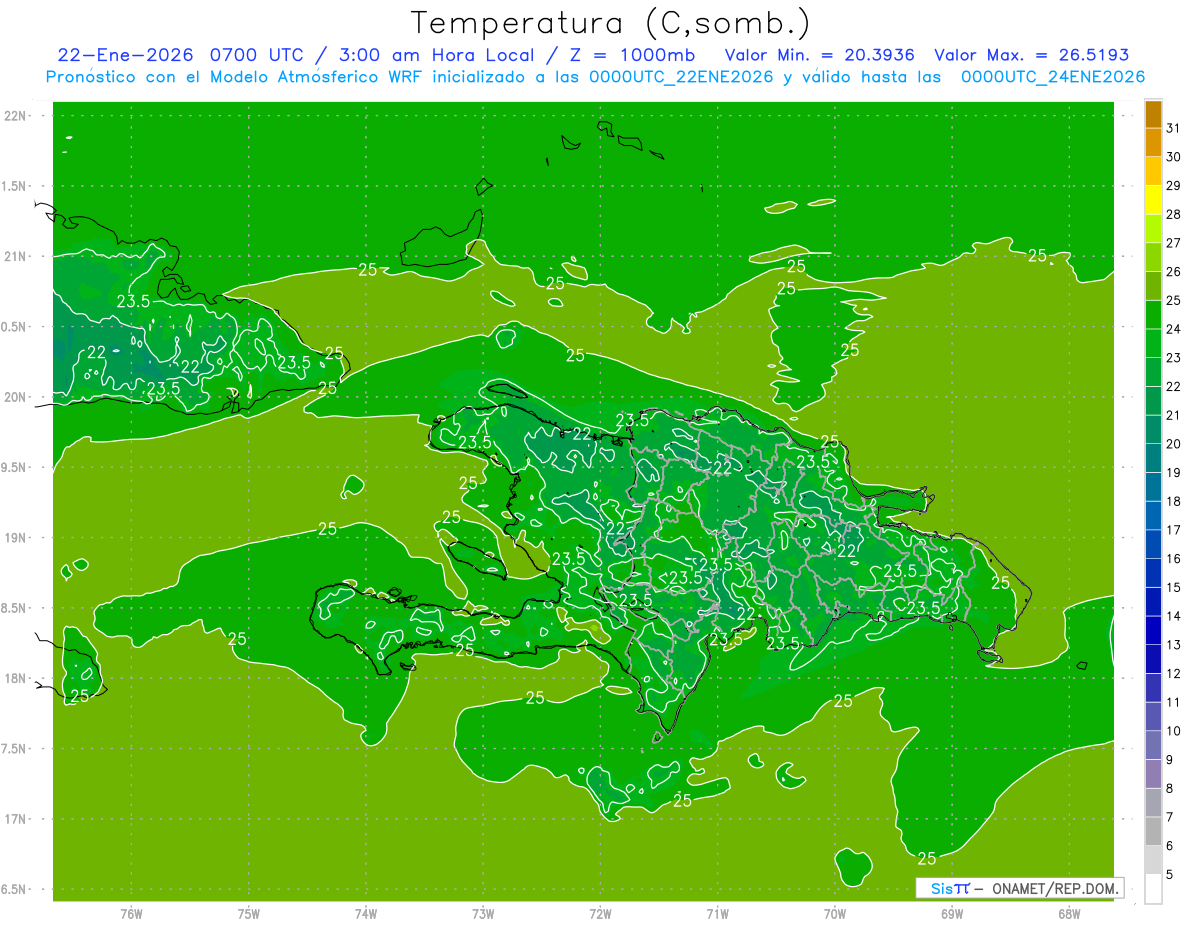This screenshot has height=927, width=1200.
Task: Click the '25' contour label at far east Dominican coast
Action: coord(1000,583)
